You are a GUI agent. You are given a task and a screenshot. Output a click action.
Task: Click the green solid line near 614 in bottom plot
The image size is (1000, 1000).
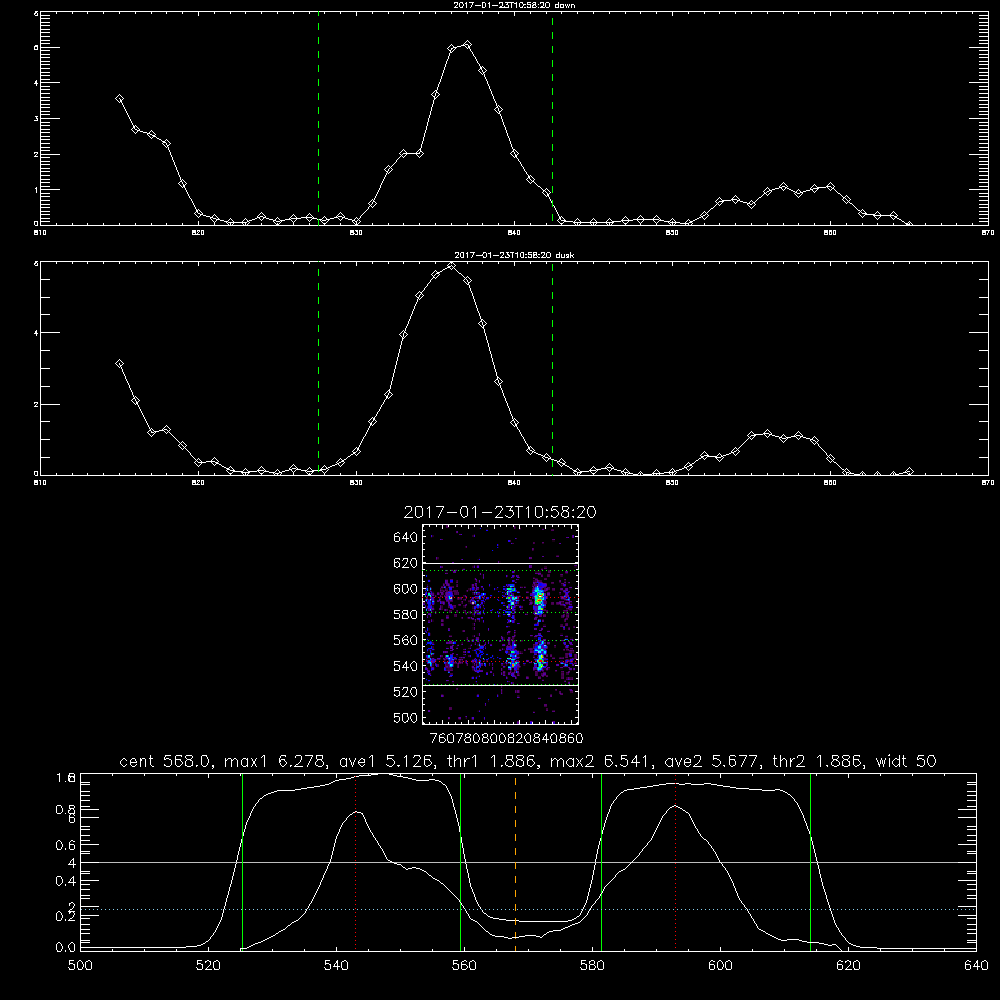click(811, 861)
